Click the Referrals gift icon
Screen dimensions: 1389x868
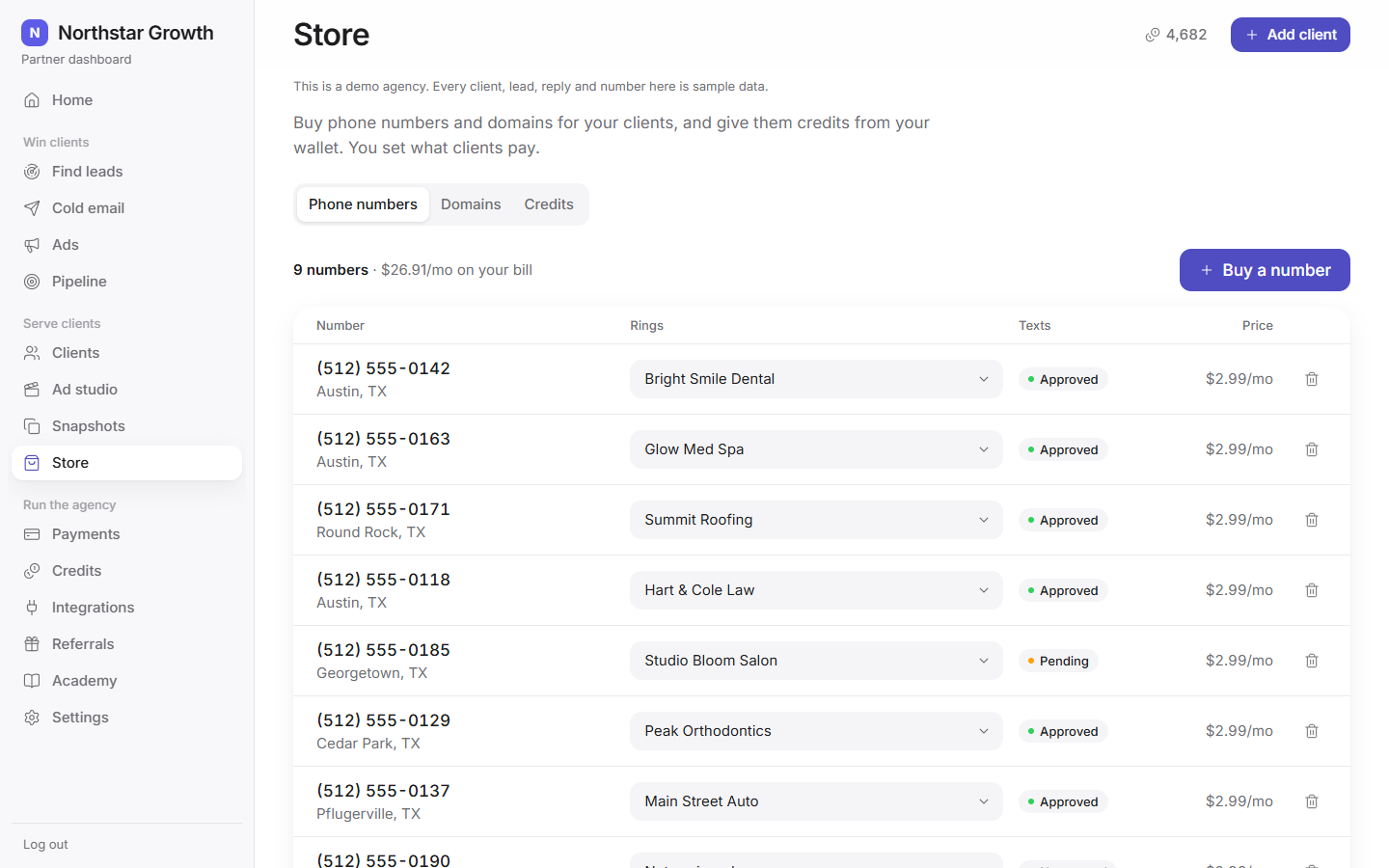click(x=32, y=644)
